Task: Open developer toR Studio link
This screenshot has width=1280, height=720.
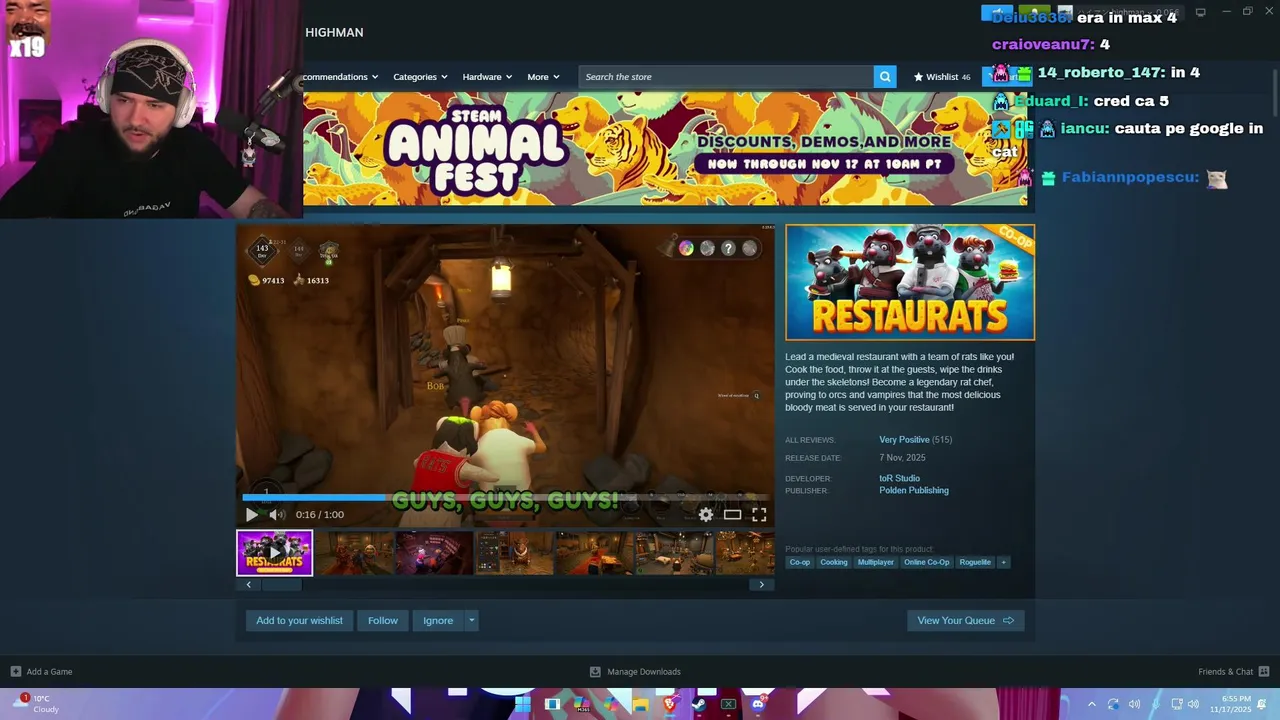Action: pyautogui.click(x=899, y=478)
